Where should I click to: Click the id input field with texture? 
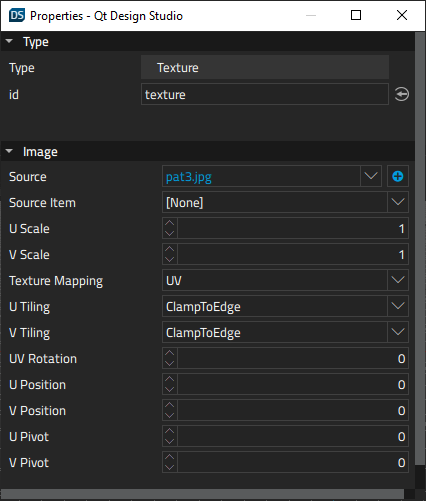coord(265,94)
